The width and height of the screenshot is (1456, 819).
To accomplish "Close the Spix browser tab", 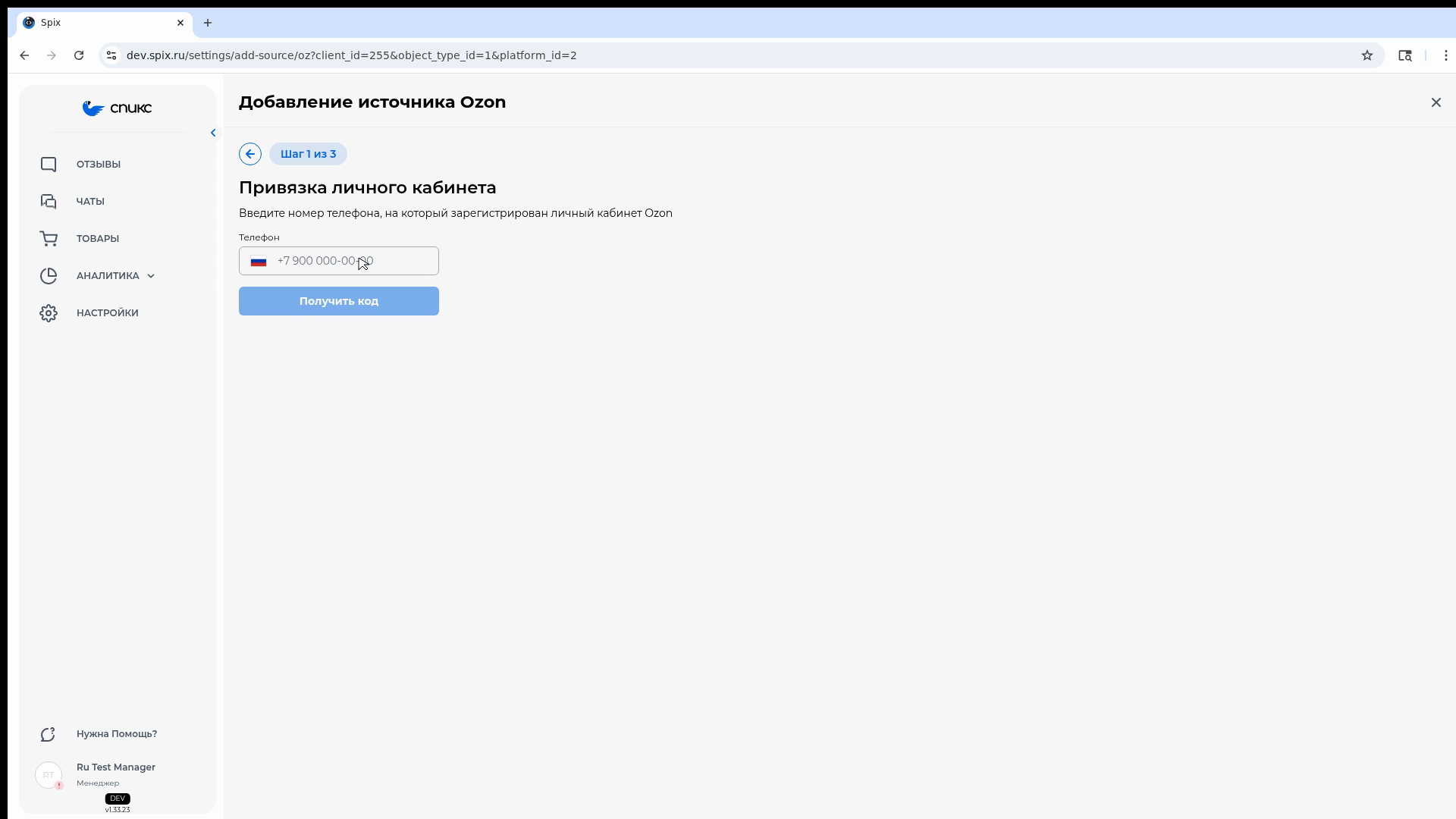I will click(180, 23).
